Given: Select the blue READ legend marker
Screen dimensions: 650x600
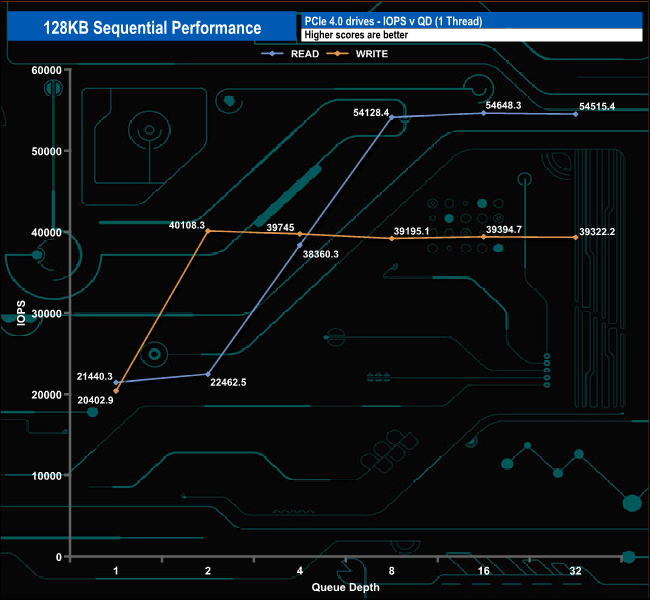Looking at the screenshot, I should pos(272,53).
